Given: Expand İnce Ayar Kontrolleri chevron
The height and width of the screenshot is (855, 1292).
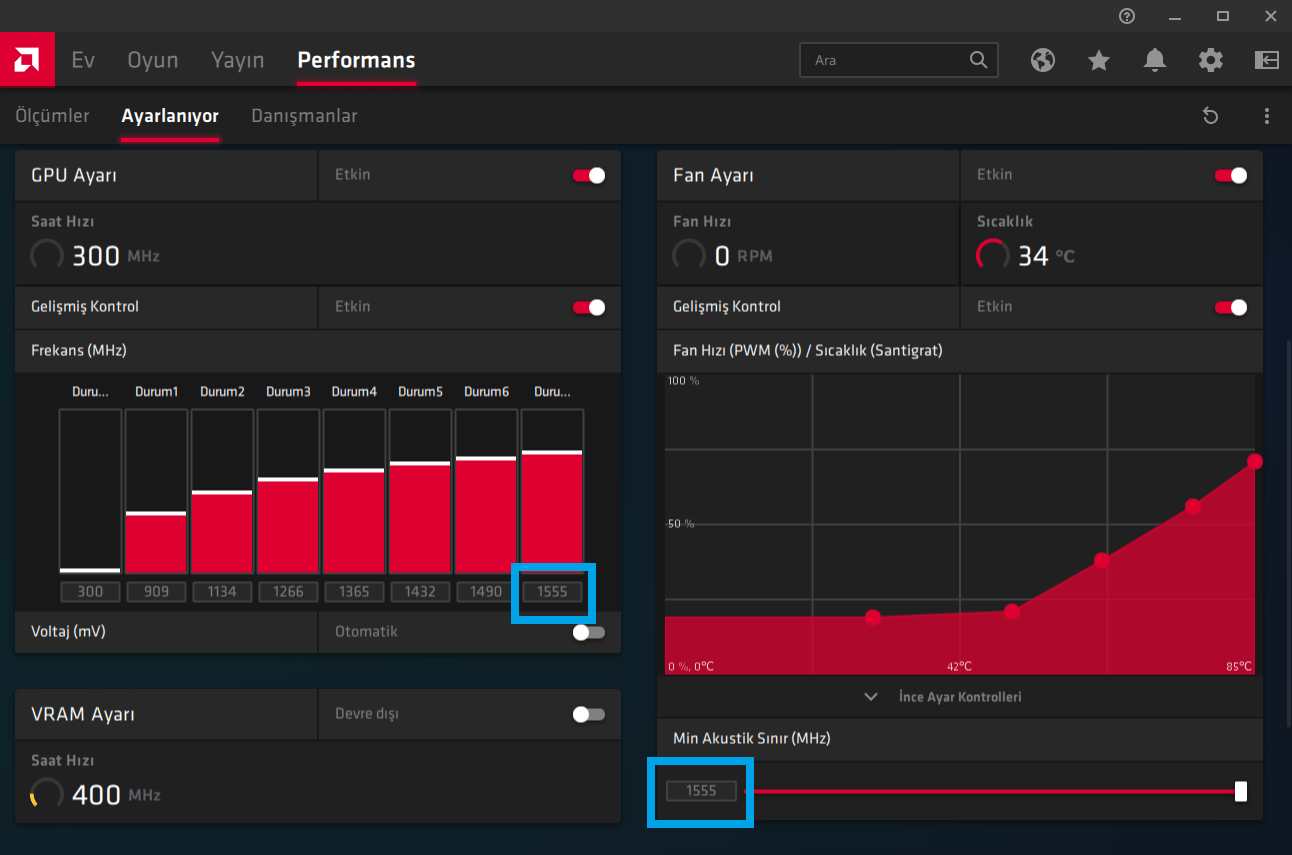Looking at the screenshot, I should (x=870, y=697).
